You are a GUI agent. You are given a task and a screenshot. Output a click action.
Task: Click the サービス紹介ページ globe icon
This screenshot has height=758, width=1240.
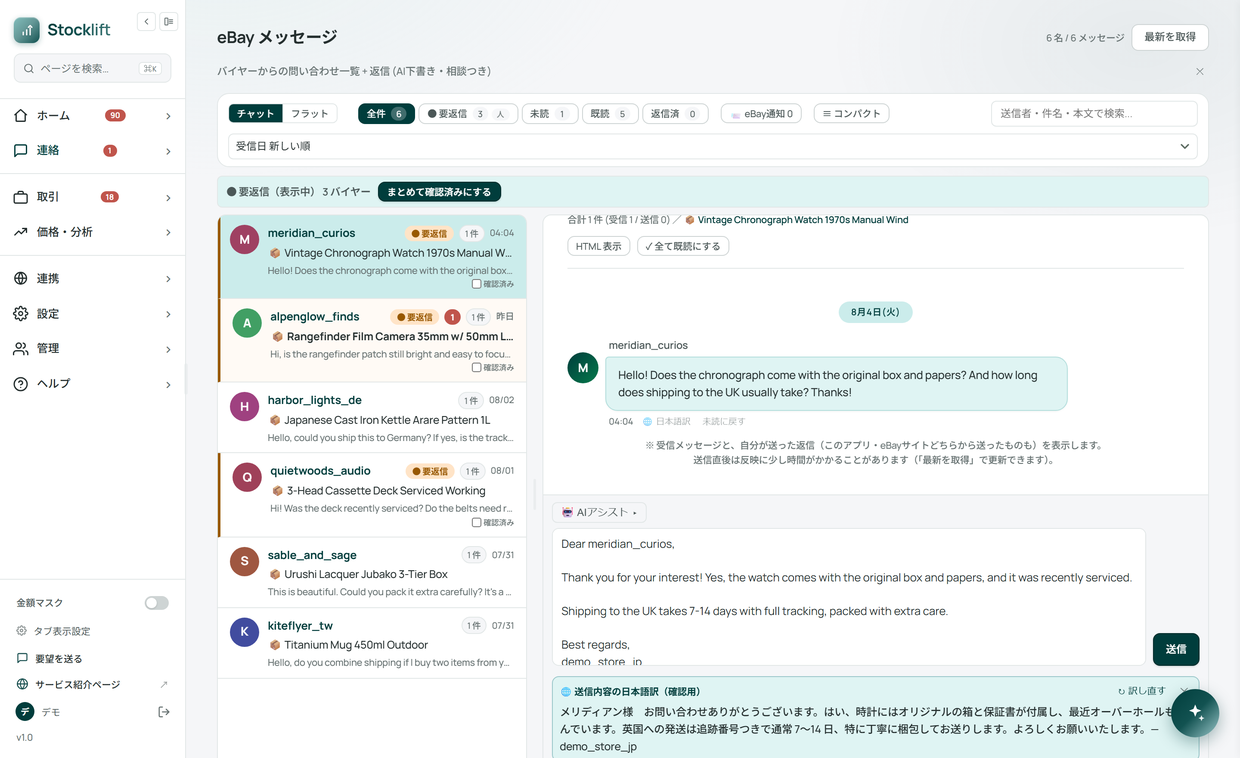coord(22,684)
